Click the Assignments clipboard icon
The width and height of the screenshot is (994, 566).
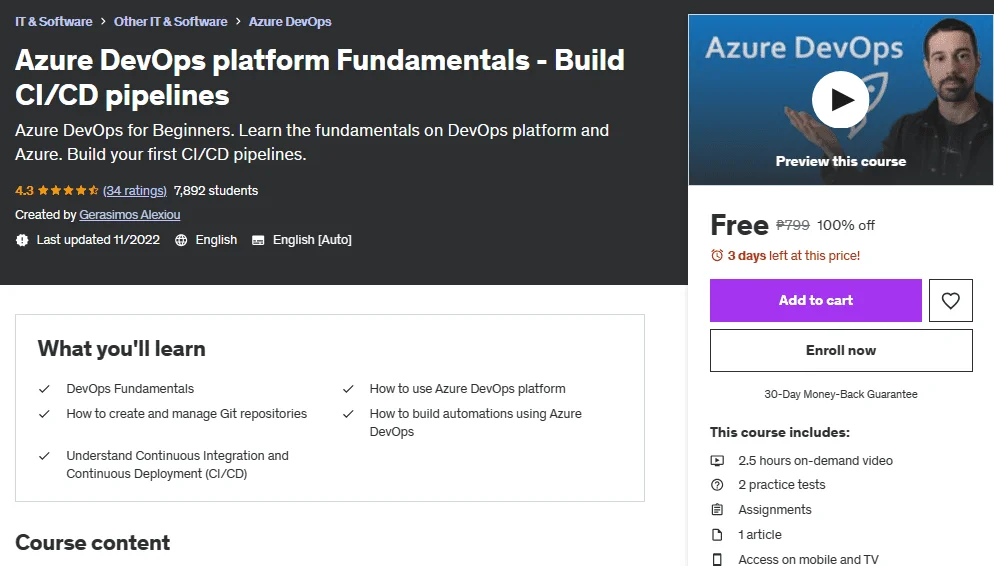pyautogui.click(x=717, y=510)
